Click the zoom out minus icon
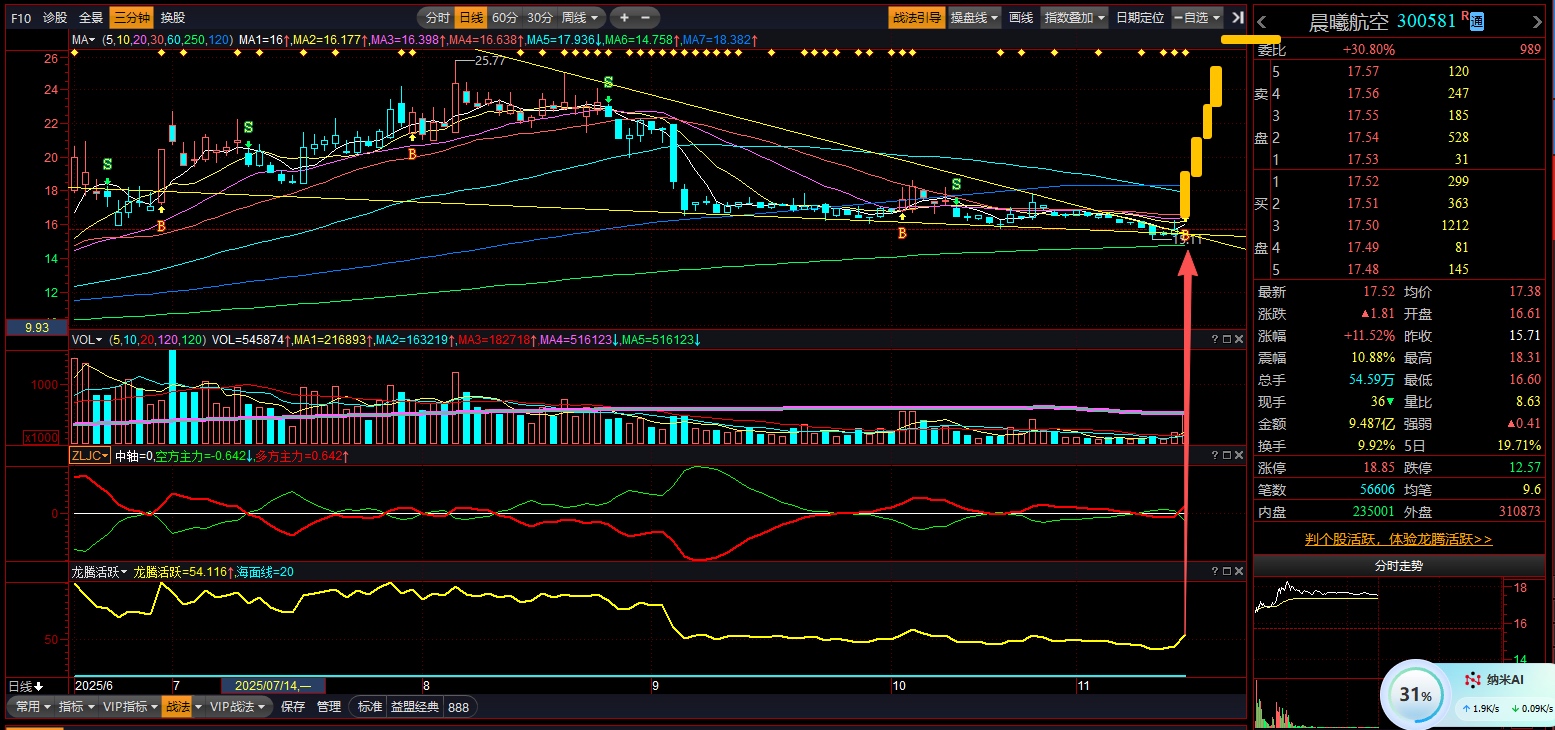Image resolution: width=1555 pixels, height=730 pixels. coord(645,17)
